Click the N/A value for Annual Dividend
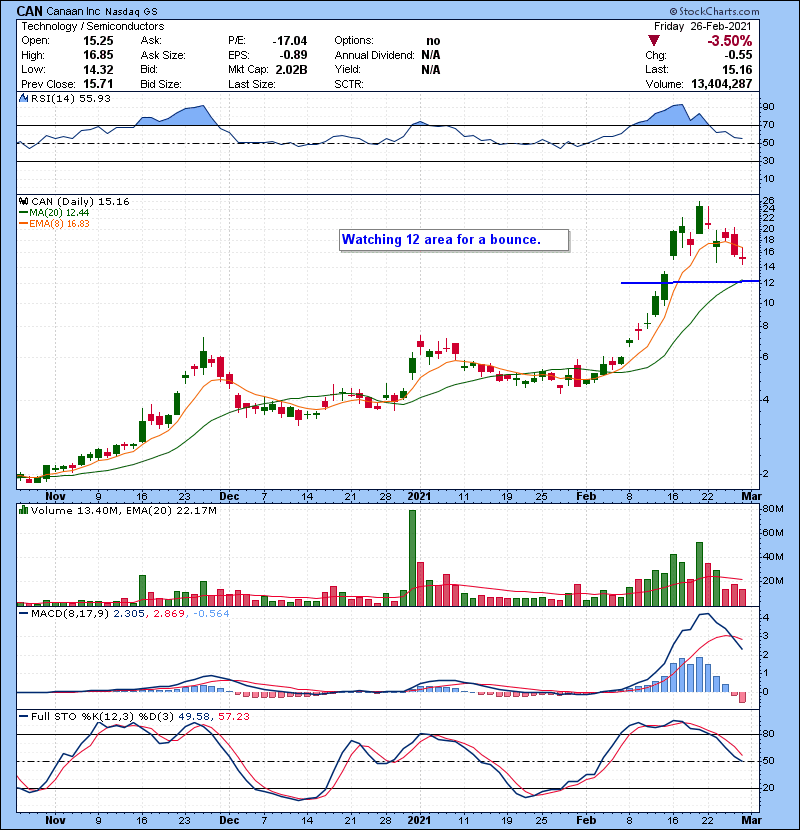800x830 pixels. 430,55
